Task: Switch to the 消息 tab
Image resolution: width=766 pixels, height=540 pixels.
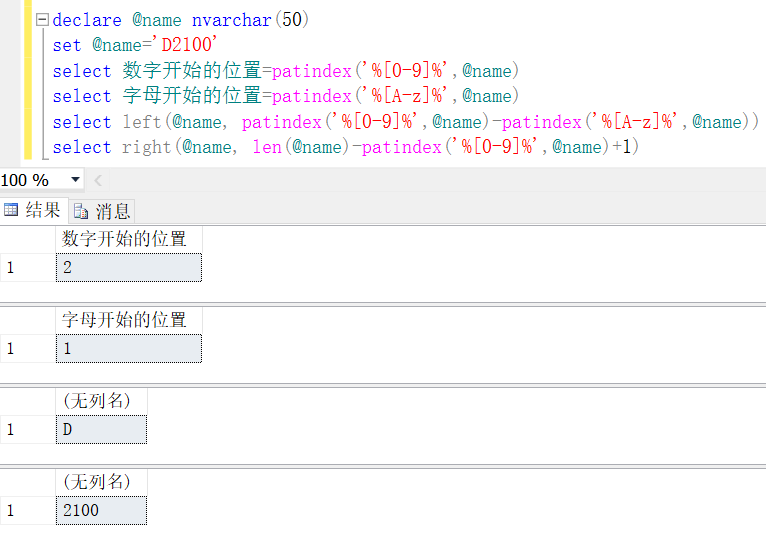Action: (x=102, y=211)
